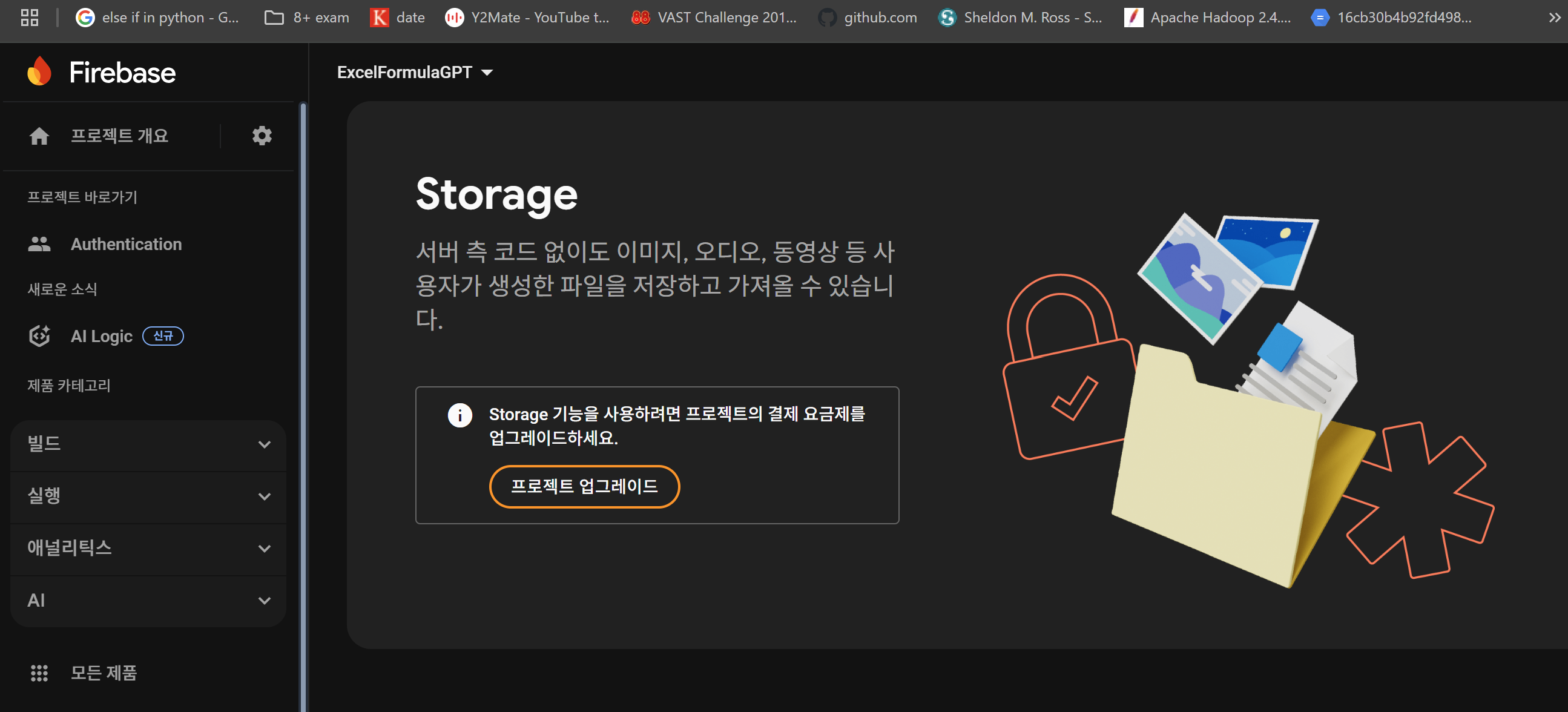This screenshot has width=1568, height=712.
Task: Open the 'date' bookmark
Action: point(398,17)
